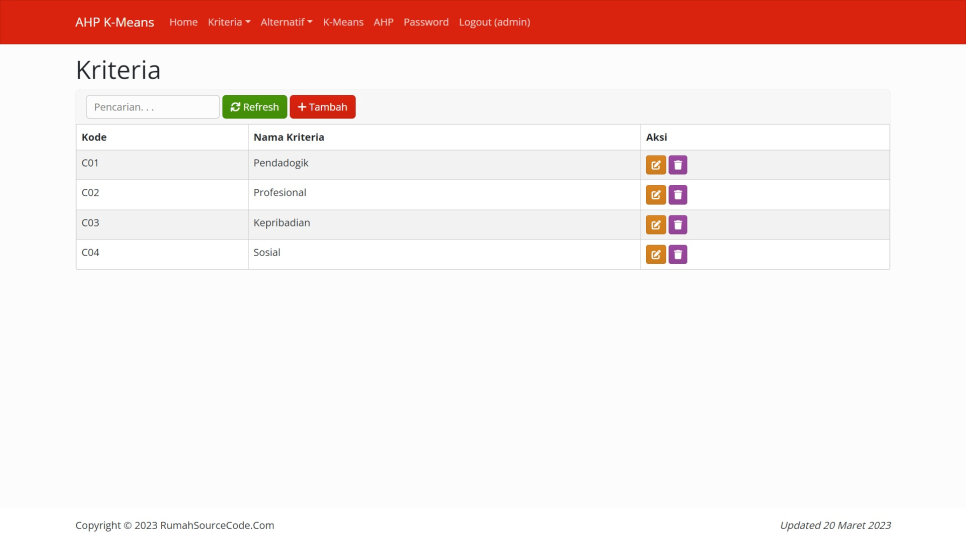The width and height of the screenshot is (966, 543).
Task: Edit the Pendadogik criteria row
Action: [x=655, y=165]
